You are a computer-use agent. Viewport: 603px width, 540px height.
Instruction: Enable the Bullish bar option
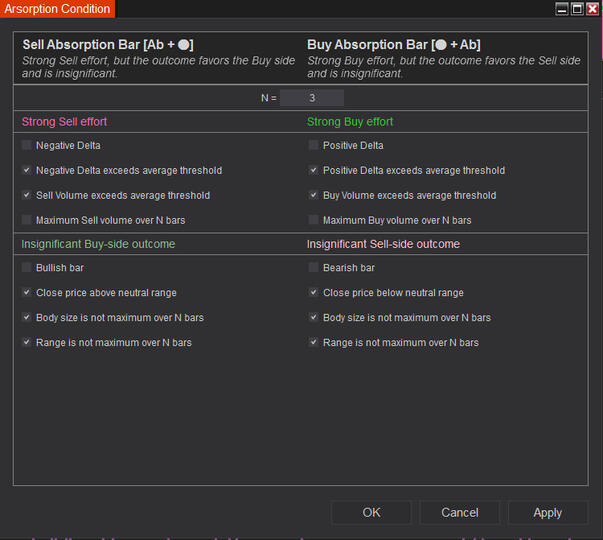pos(27,268)
